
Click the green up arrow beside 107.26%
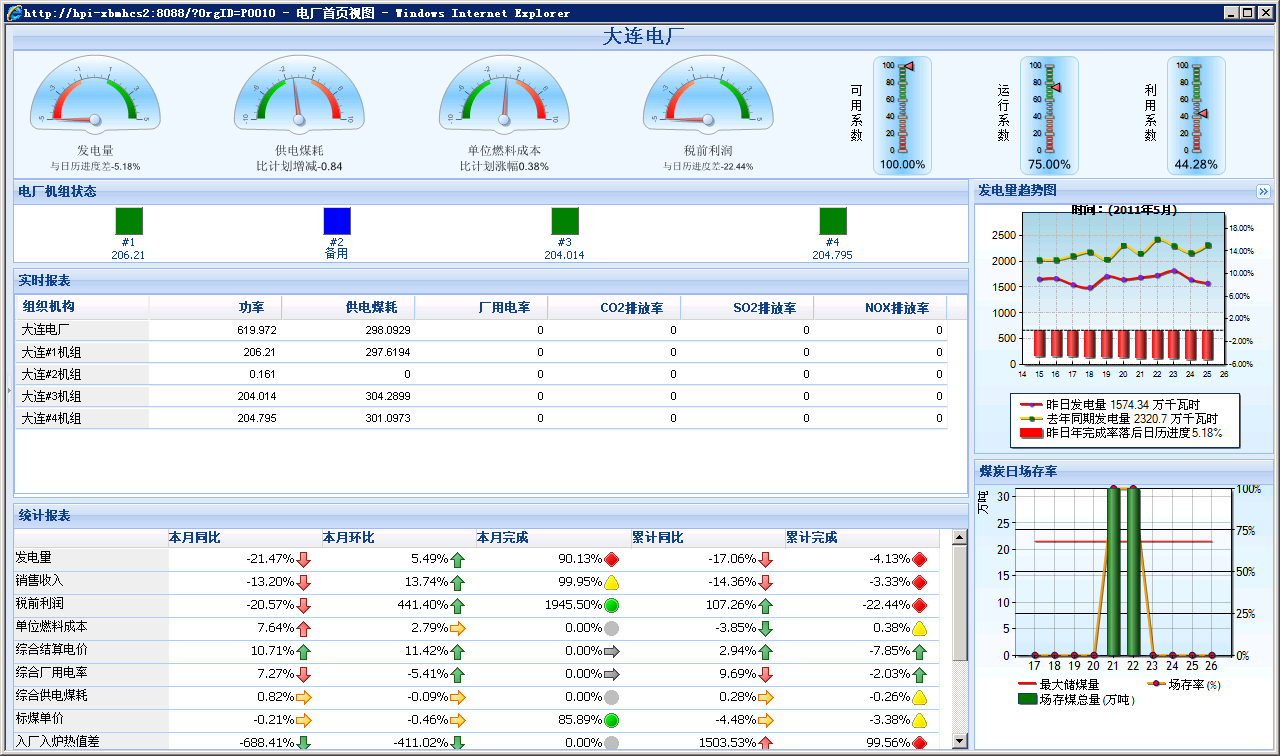(766, 605)
